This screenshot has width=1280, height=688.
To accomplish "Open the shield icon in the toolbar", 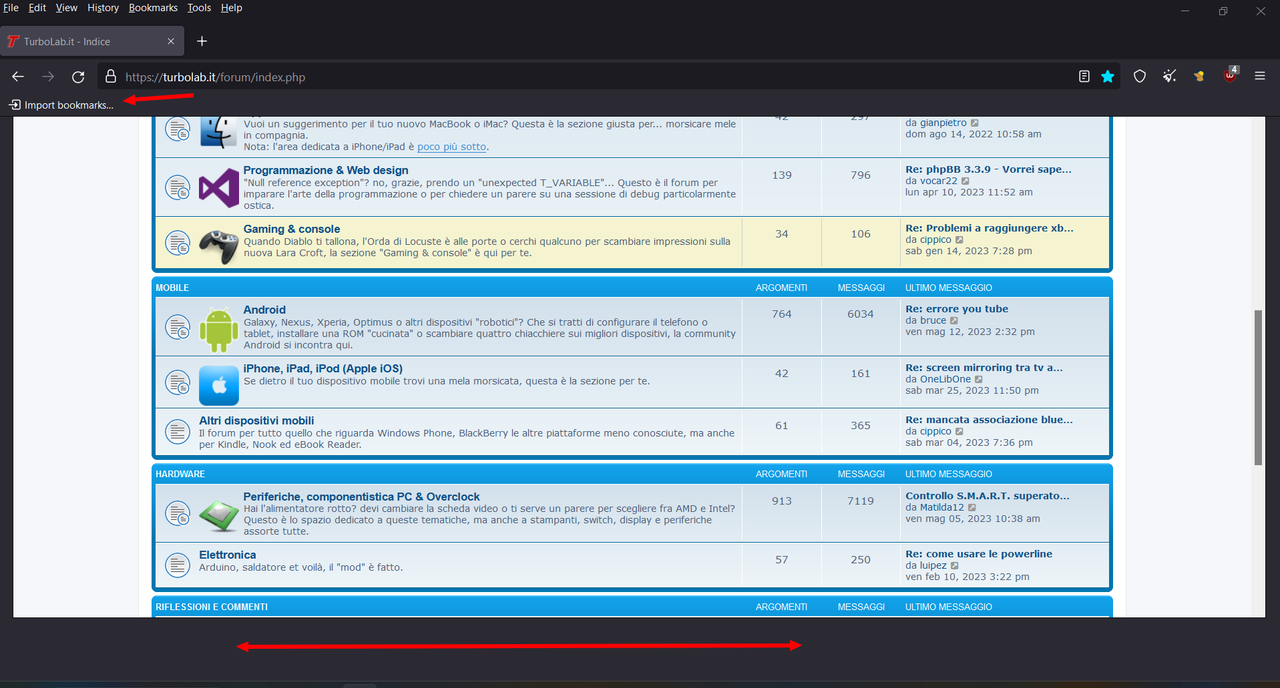I will tap(1140, 76).
